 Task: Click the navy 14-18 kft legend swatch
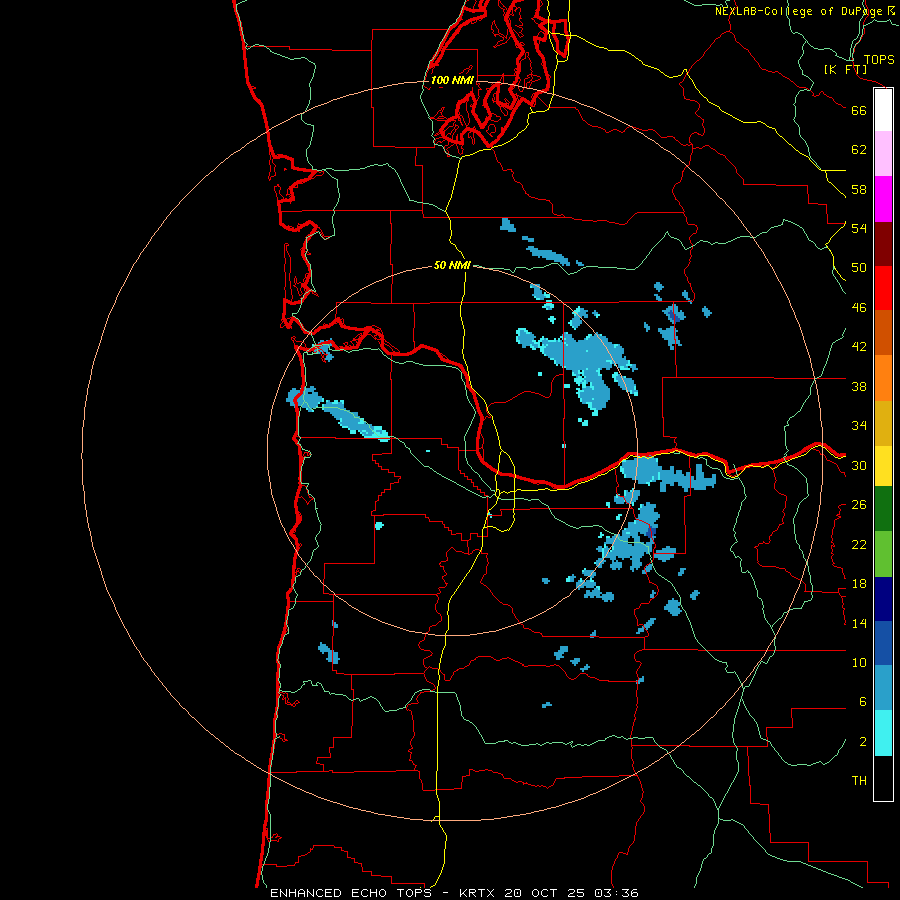883,599
